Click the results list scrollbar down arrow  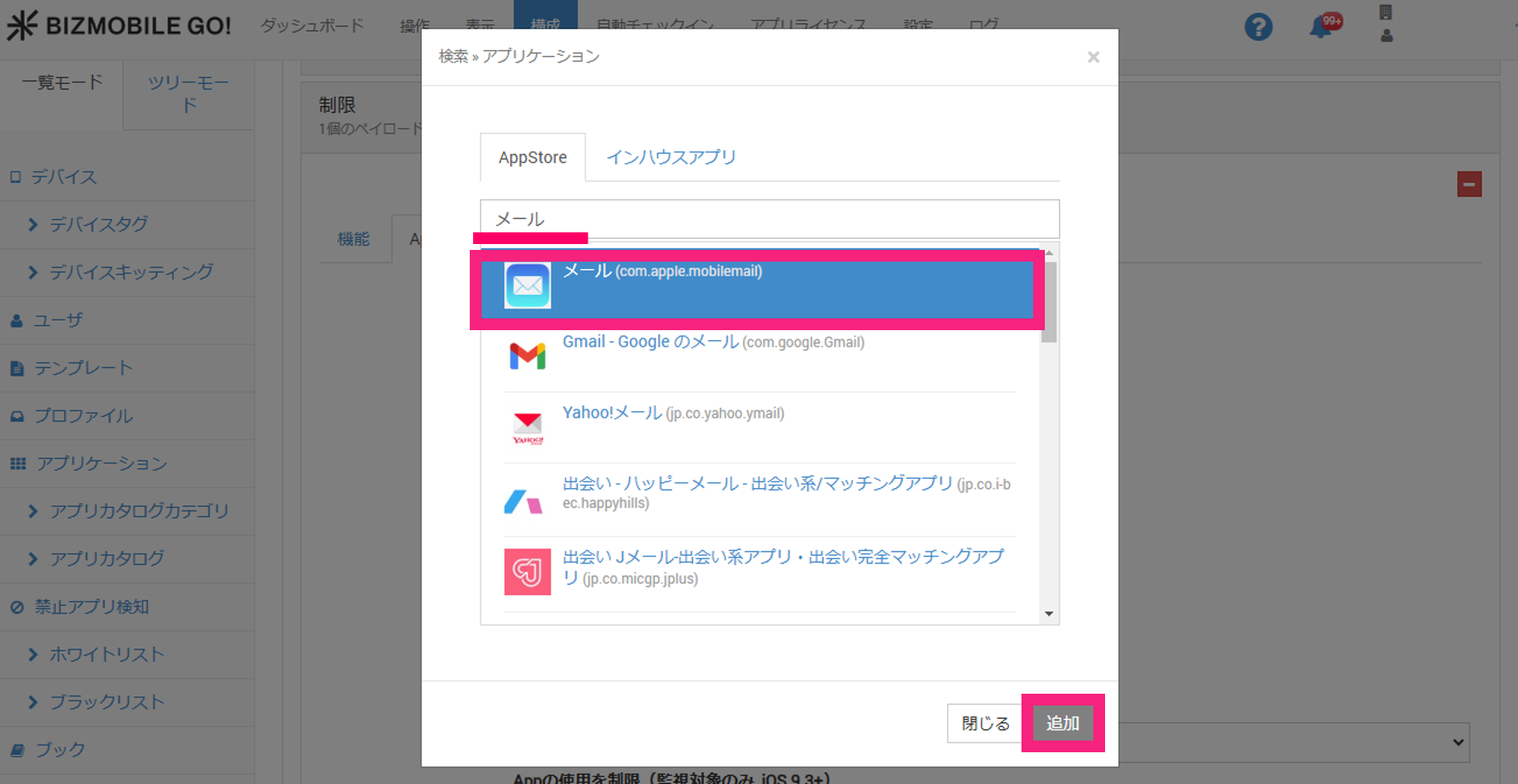(x=1049, y=614)
